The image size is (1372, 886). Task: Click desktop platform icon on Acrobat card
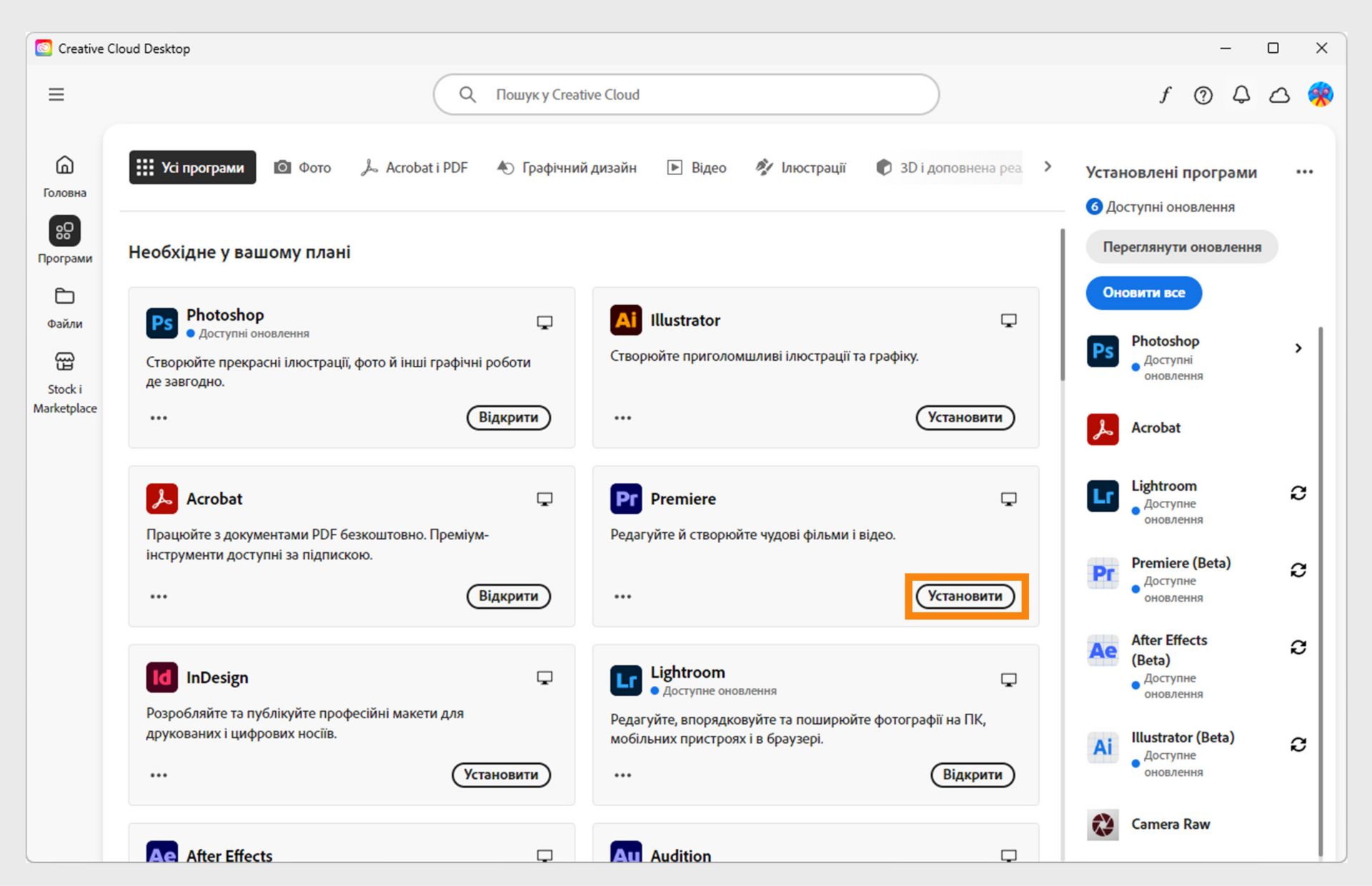[x=545, y=499]
